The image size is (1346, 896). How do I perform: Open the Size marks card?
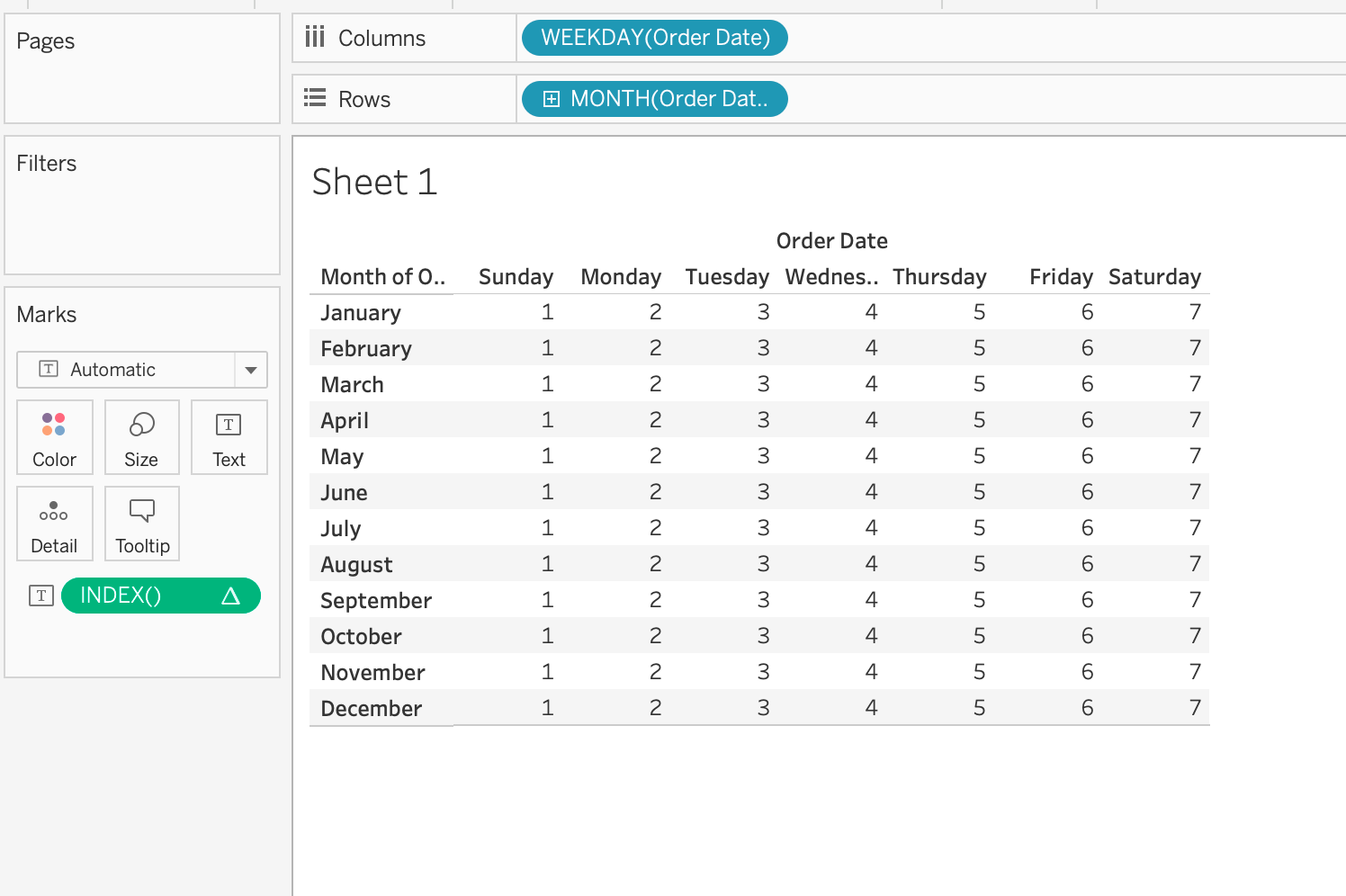(x=141, y=425)
